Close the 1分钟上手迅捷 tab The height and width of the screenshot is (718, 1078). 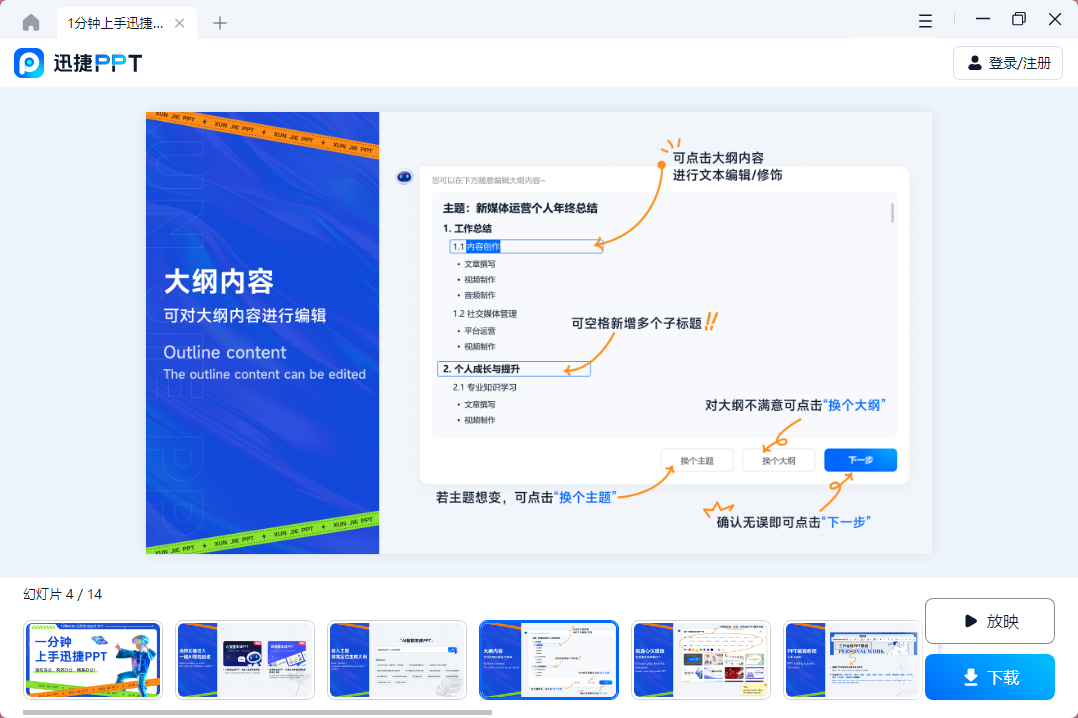point(179,23)
